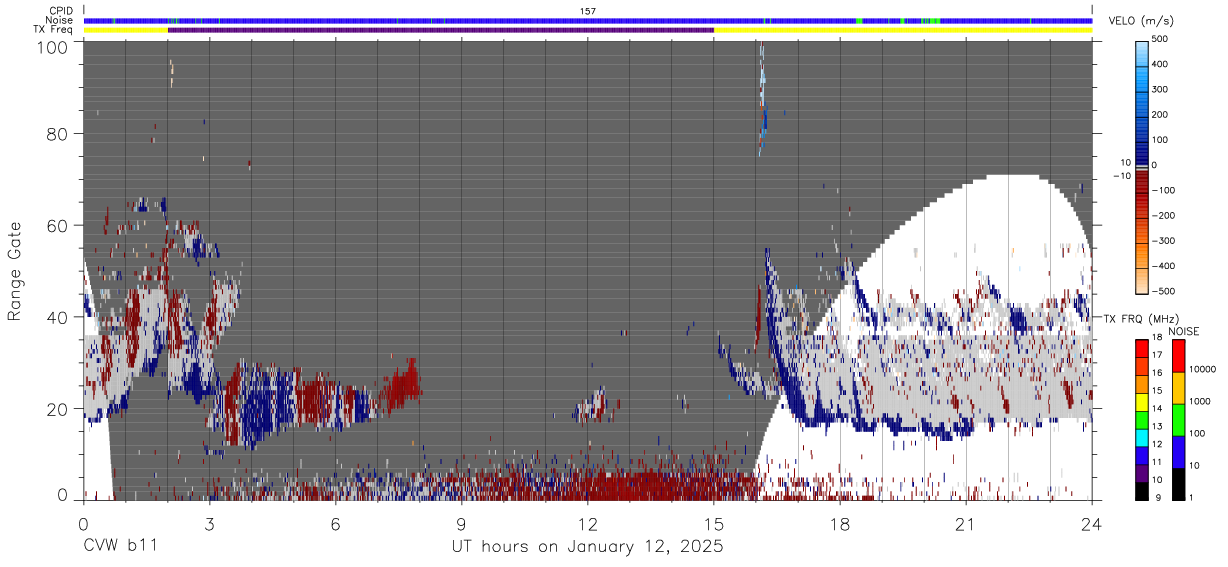The width and height of the screenshot is (1228, 567).
Task: Click TX frequency legend value 14
Action: (1157, 408)
